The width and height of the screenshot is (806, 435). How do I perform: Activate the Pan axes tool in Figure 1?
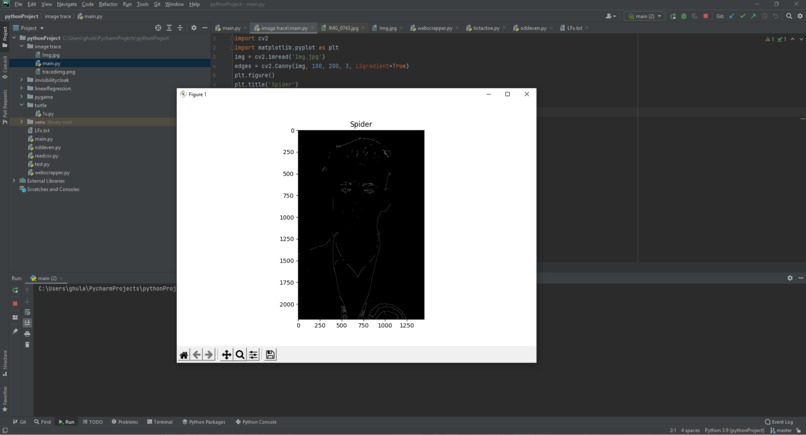click(226, 355)
